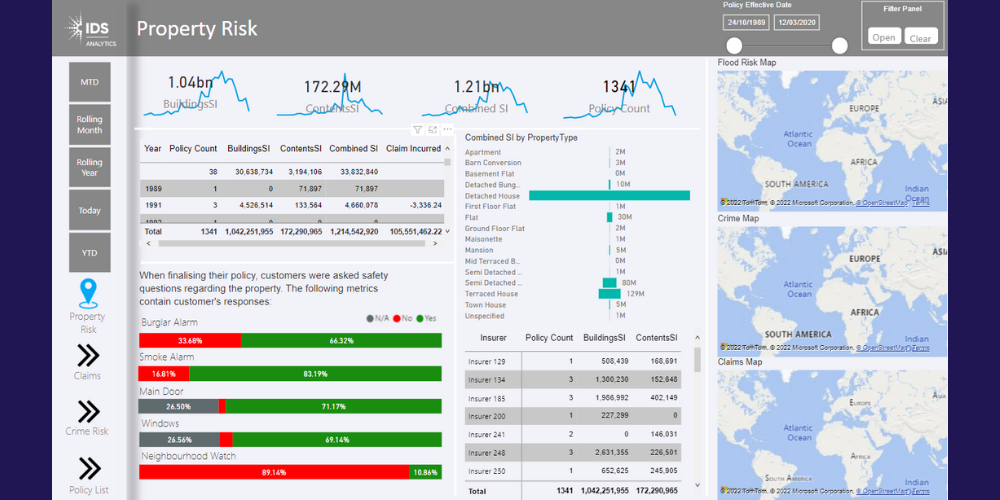This screenshot has height=500, width=1000.
Task: Clear filters with the Clear button
Action: [920, 37]
